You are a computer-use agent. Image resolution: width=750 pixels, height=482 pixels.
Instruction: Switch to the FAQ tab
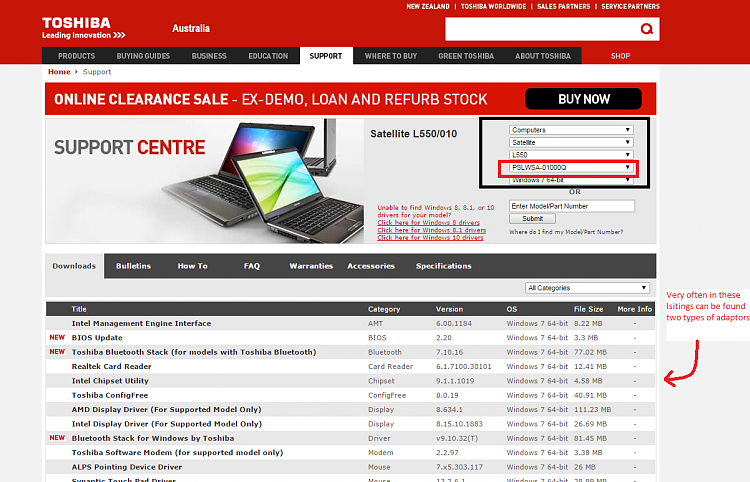(252, 266)
